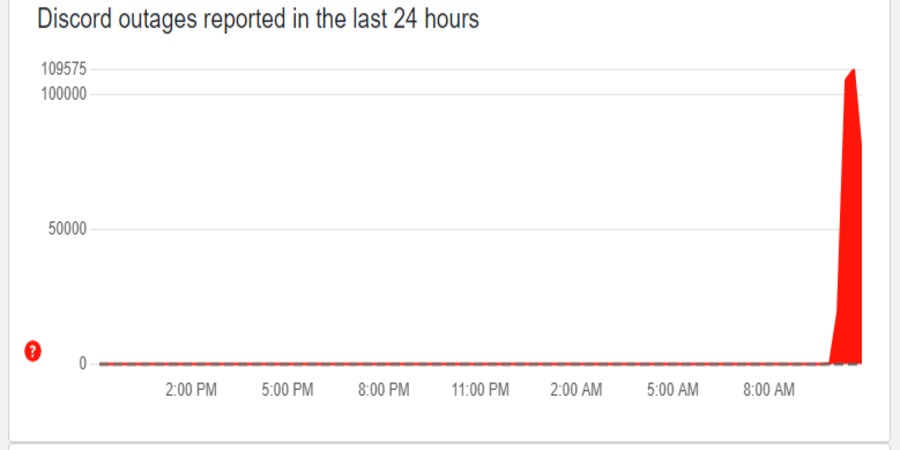Click the Discord outages chart title
The image size is (900, 450).
tap(258, 19)
